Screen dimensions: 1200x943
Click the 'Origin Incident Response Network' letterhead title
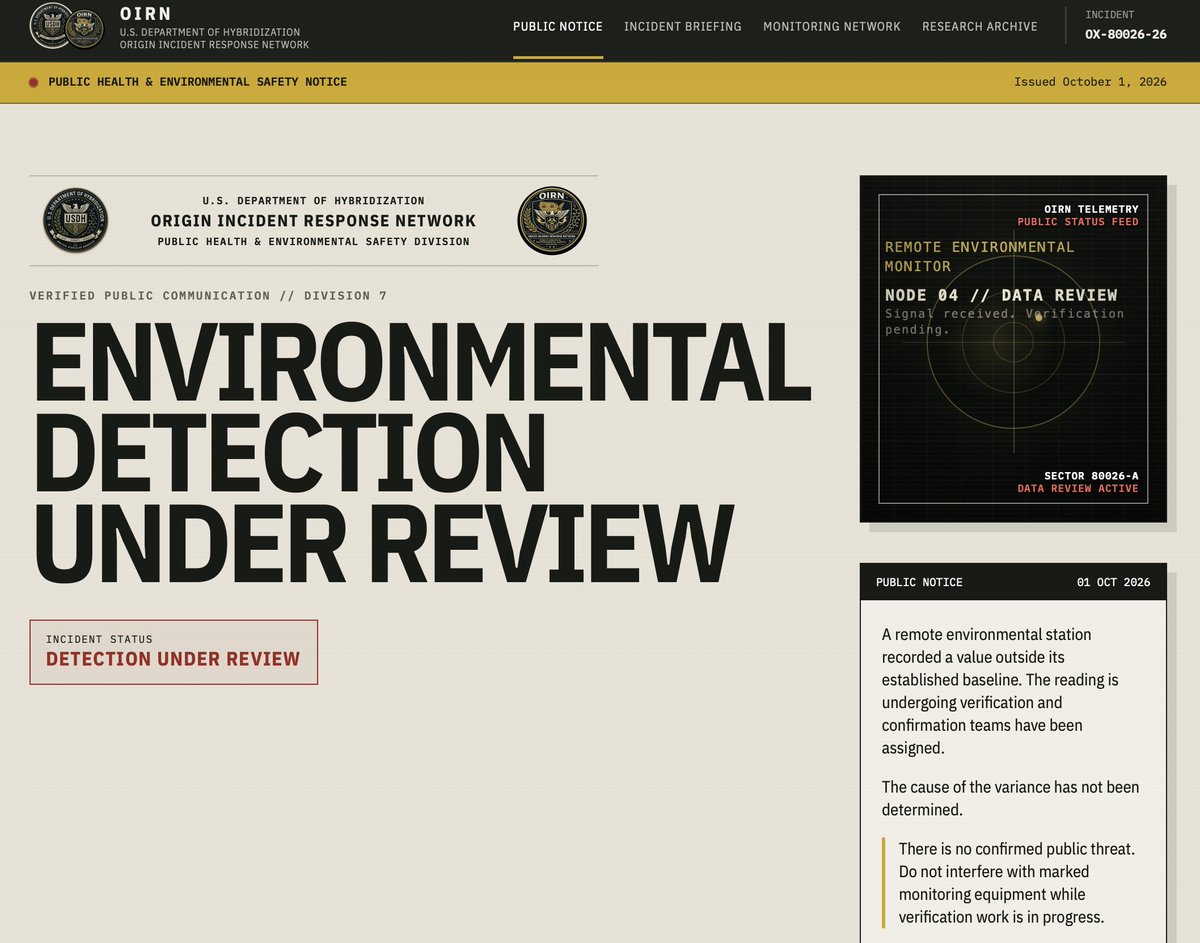313,221
